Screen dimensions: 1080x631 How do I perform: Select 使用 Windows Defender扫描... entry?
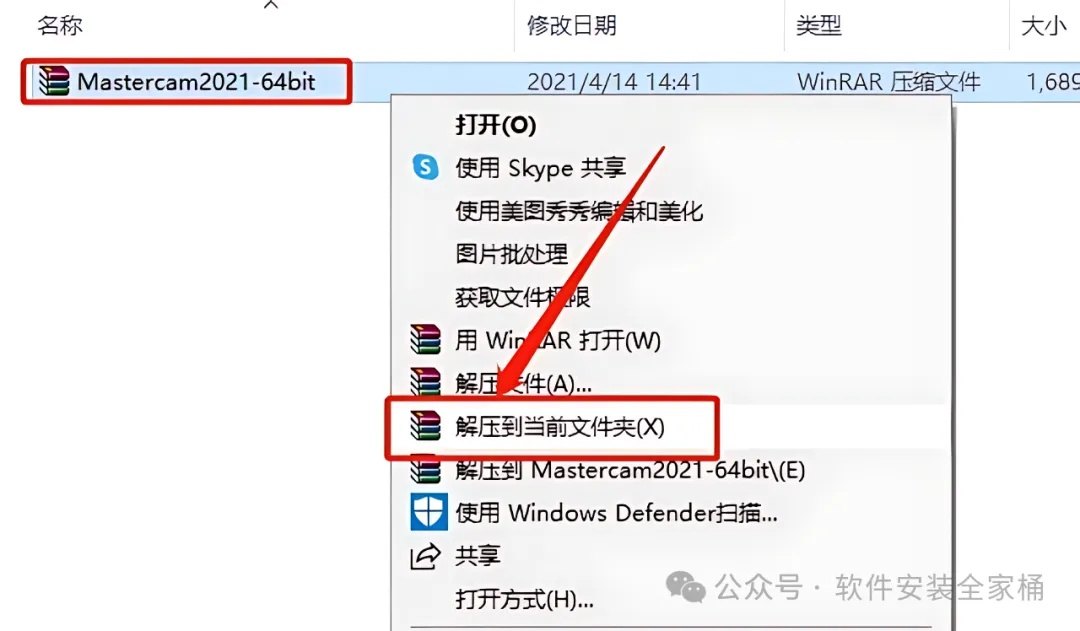pos(616,513)
